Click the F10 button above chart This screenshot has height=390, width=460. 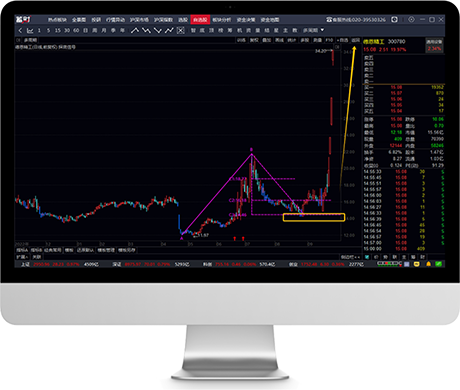point(329,40)
